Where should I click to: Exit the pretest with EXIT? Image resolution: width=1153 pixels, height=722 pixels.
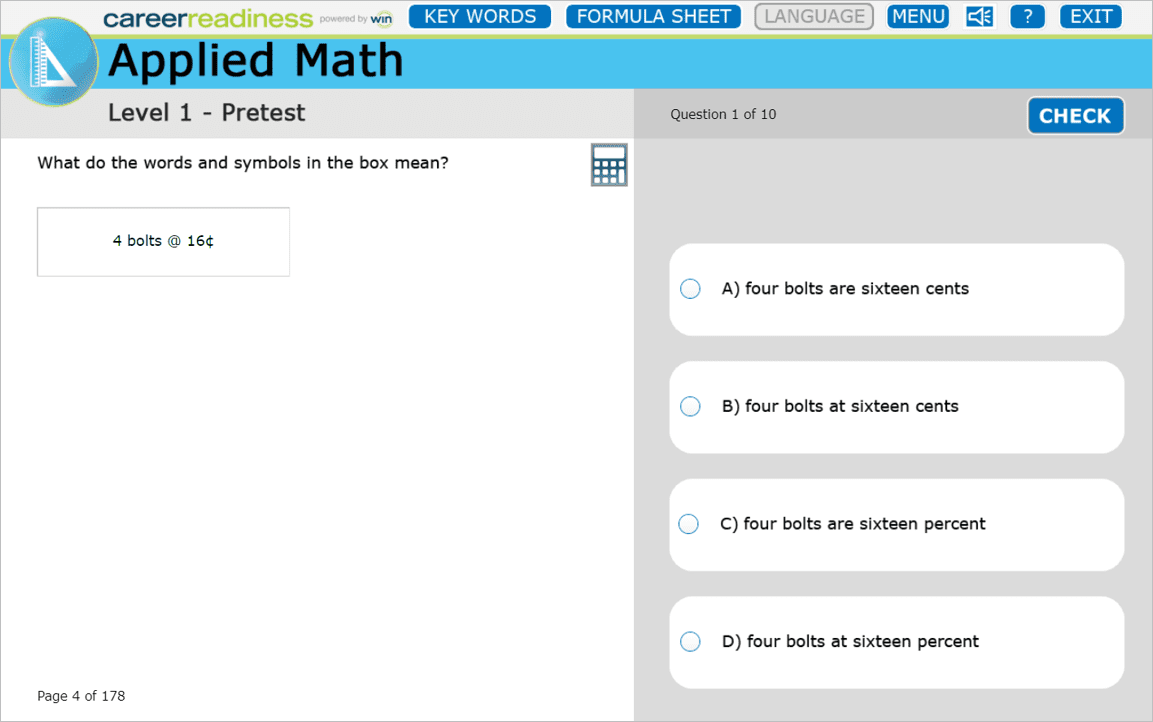click(1090, 16)
